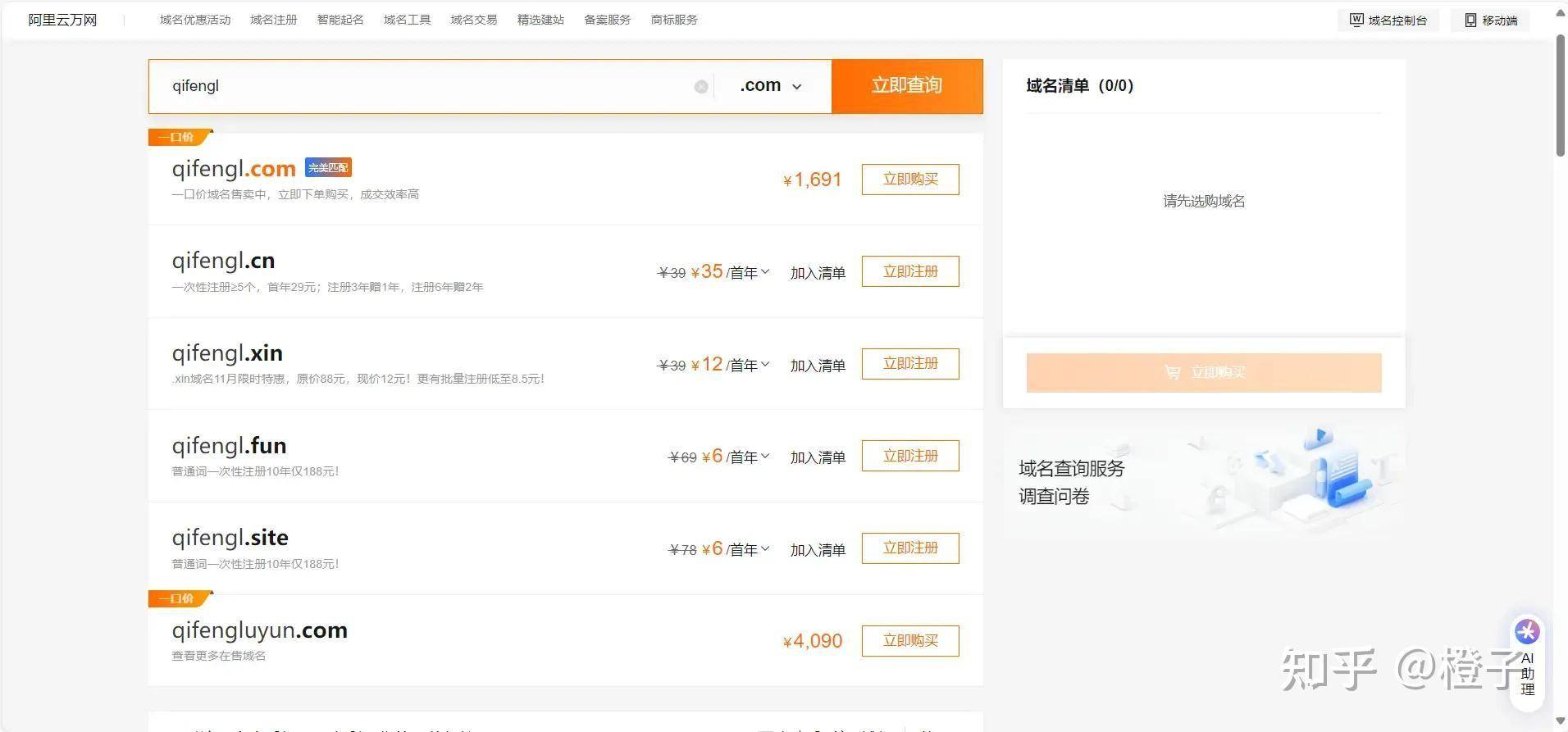Expand the qifengl.site 首年 price dropdown
The image size is (1568, 732).
pyautogui.click(x=765, y=548)
